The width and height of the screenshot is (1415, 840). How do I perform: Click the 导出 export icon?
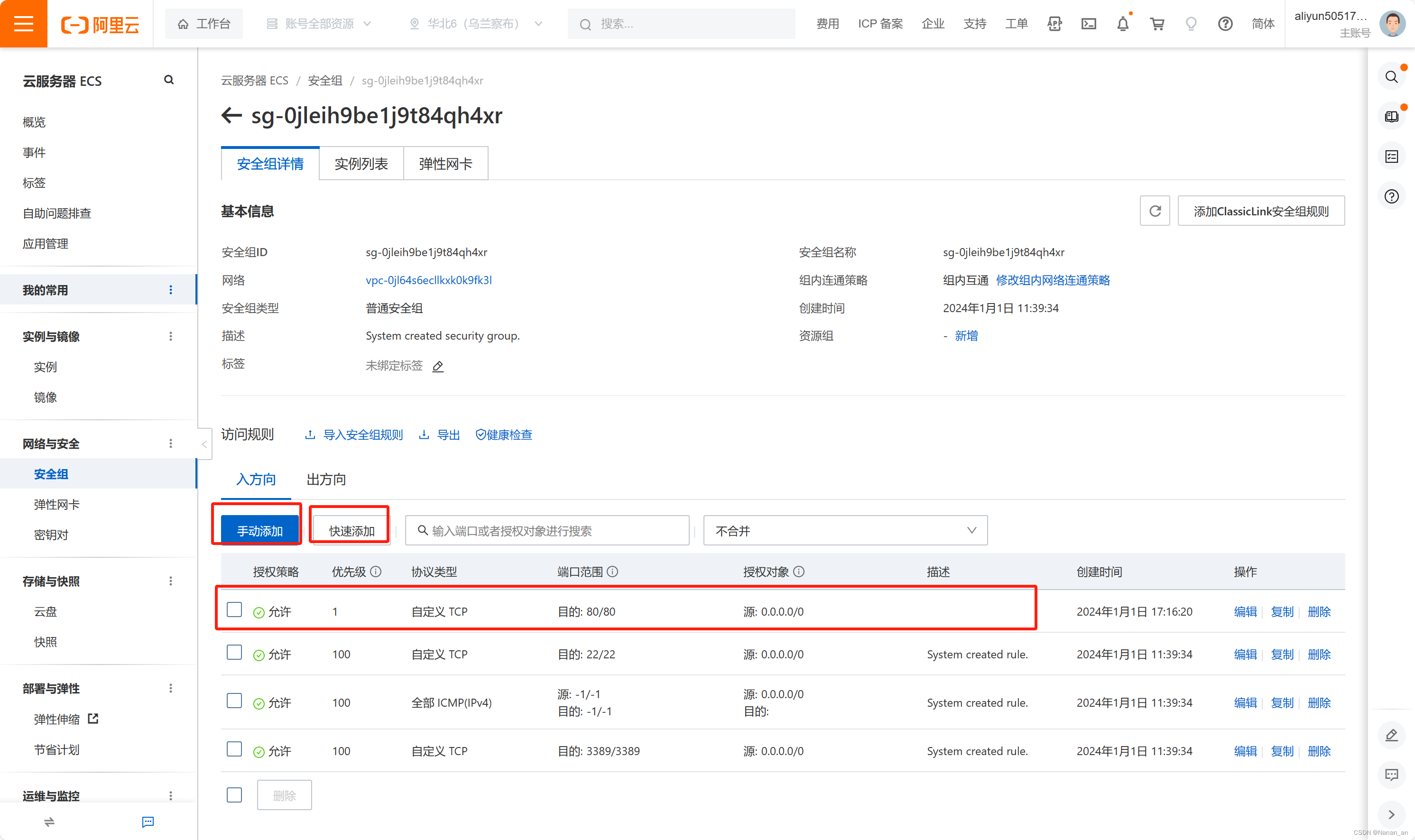tap(425, 434)
